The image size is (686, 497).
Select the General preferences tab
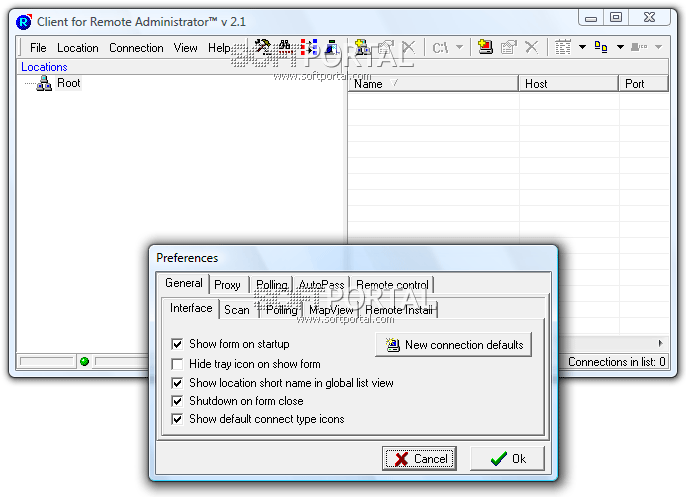pos(184,283)
